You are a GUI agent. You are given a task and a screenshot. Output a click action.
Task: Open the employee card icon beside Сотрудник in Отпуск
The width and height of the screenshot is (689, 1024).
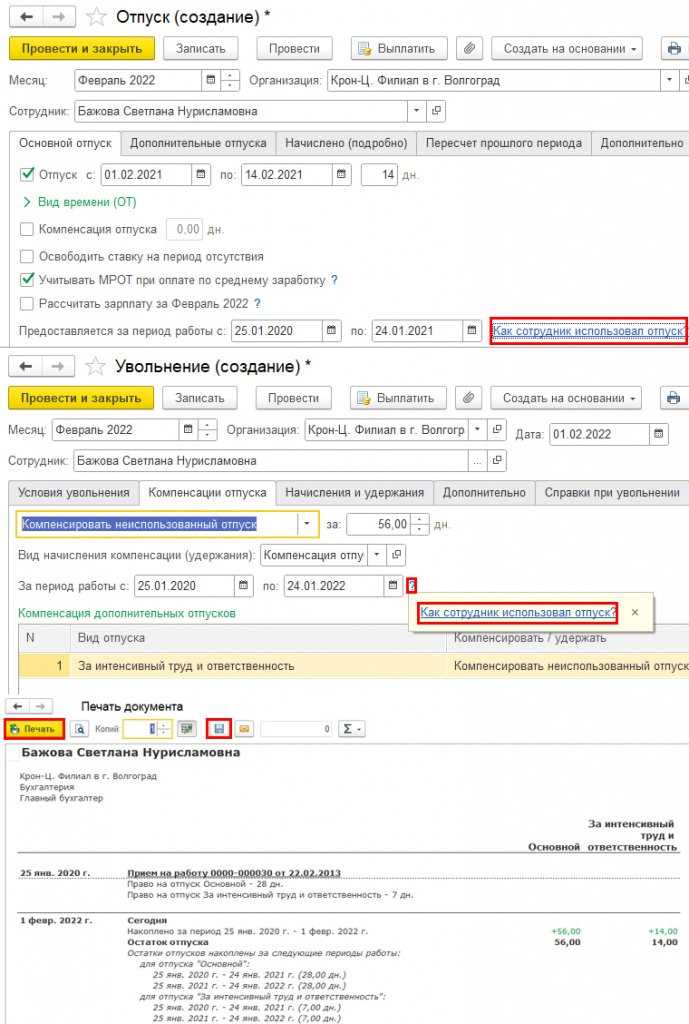[x=436, y=111]
